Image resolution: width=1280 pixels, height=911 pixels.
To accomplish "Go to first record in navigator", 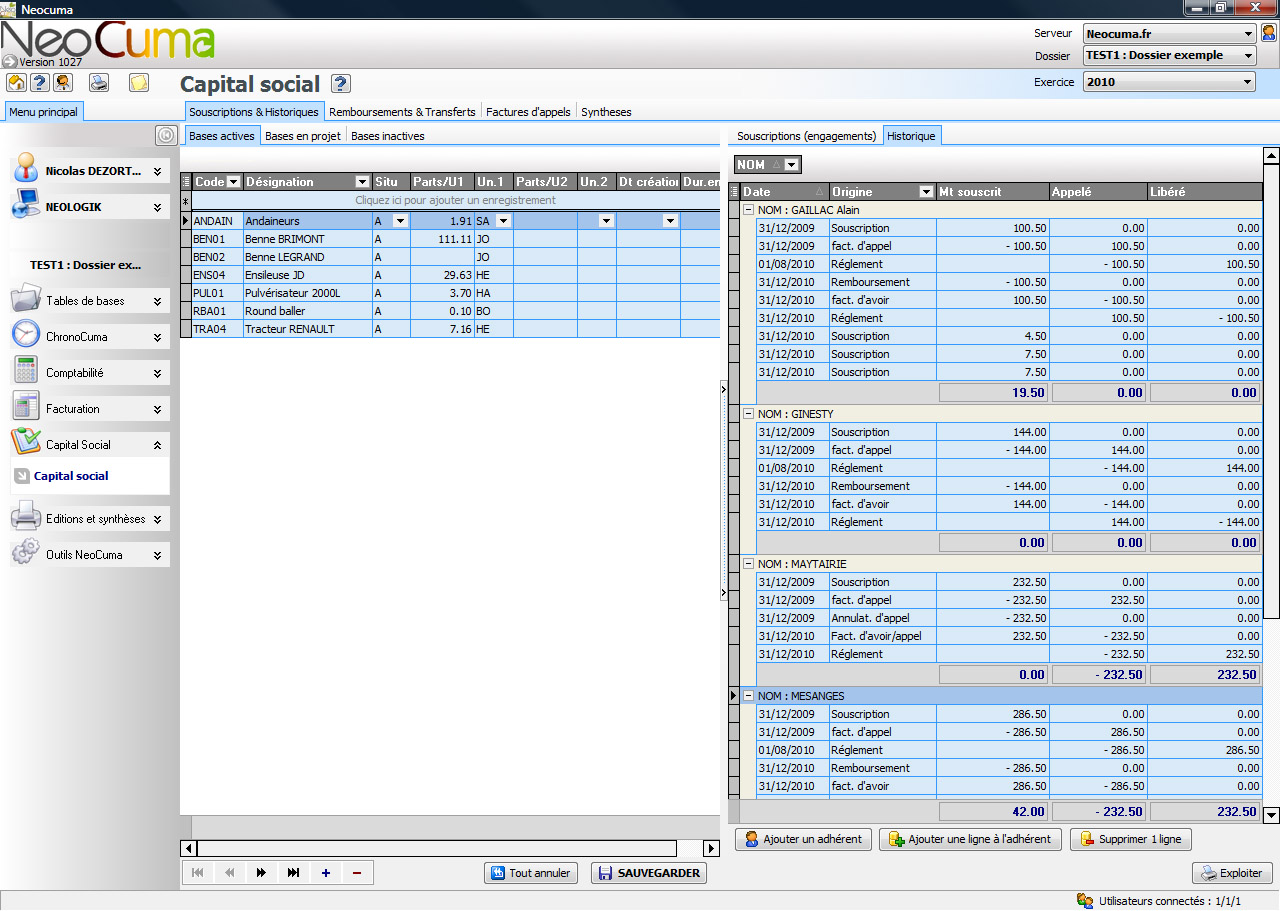I will click(x=197, y=873).
